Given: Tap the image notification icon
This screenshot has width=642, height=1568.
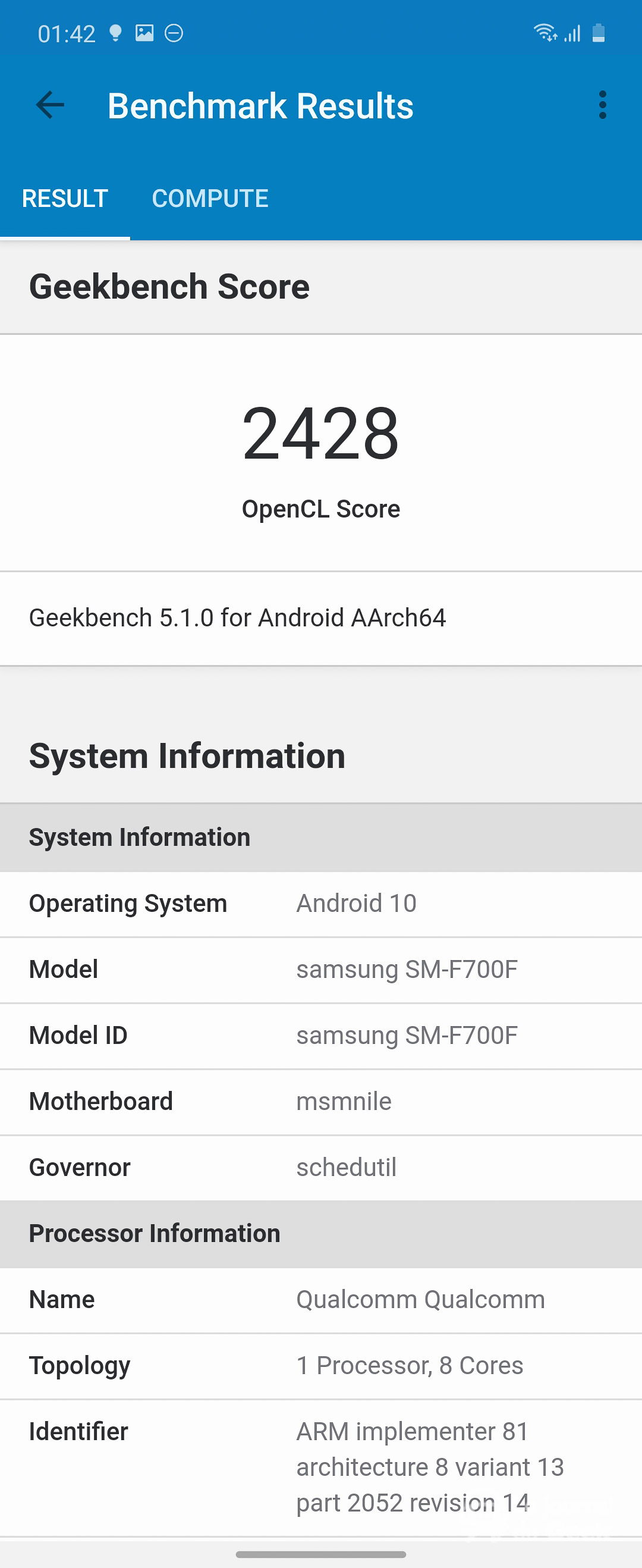Looking at the screenshot, I should 144,33.
